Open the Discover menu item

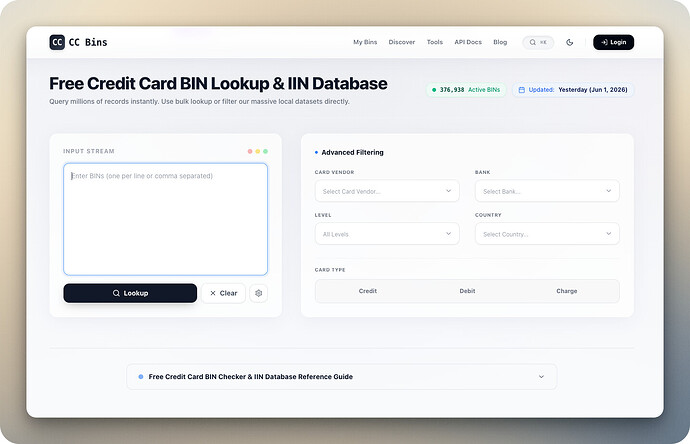click(401, 42)
